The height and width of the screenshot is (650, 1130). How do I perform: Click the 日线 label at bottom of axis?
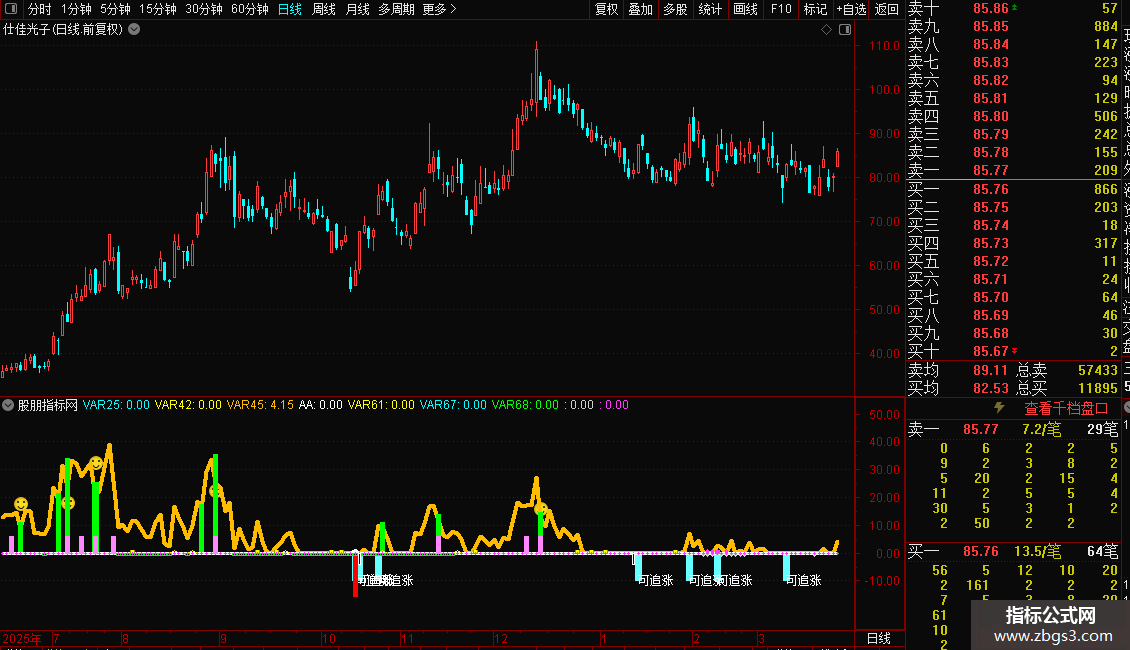[878, 638]
